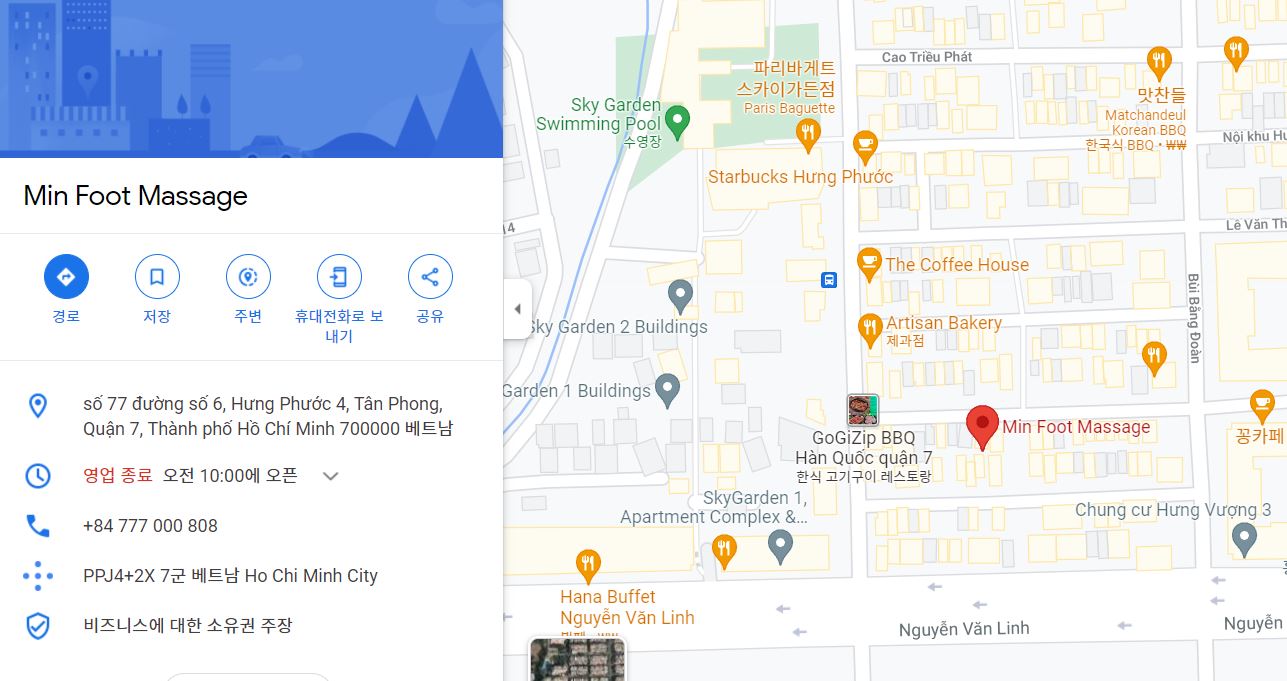
Task: Select The Coffee House marker
Action: (870, 265)
